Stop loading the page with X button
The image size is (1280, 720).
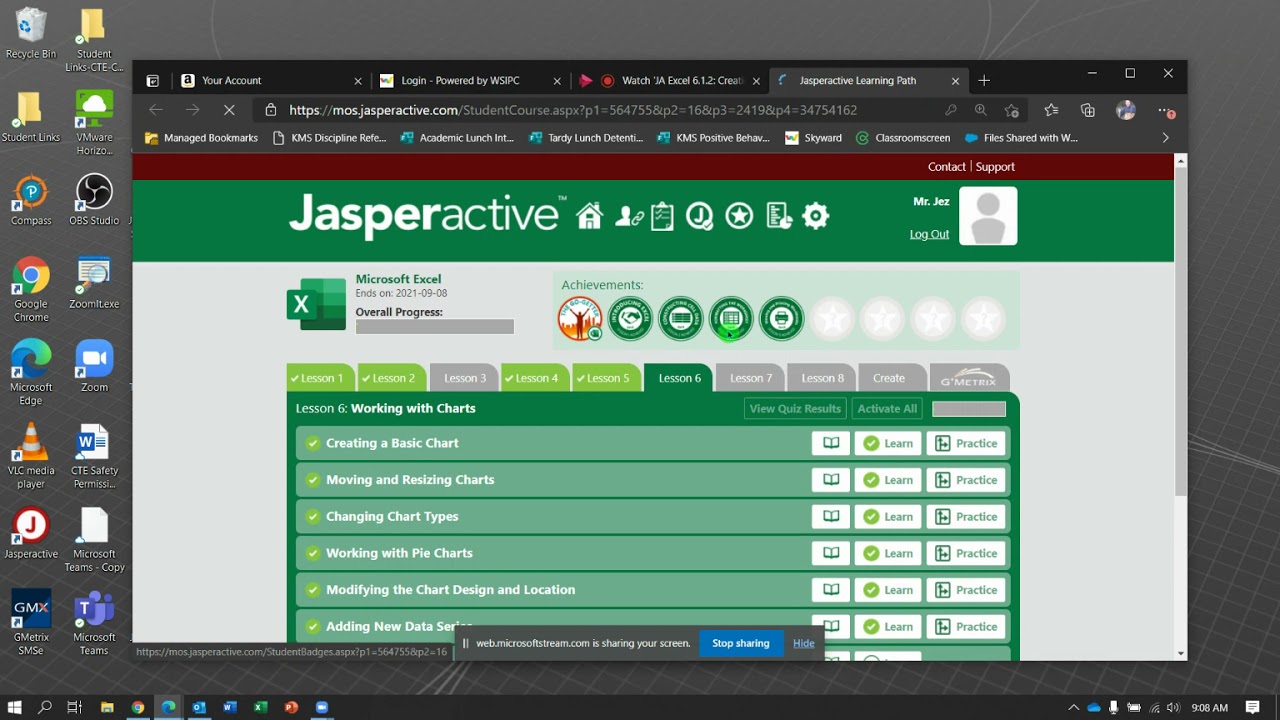pos(229,110)
